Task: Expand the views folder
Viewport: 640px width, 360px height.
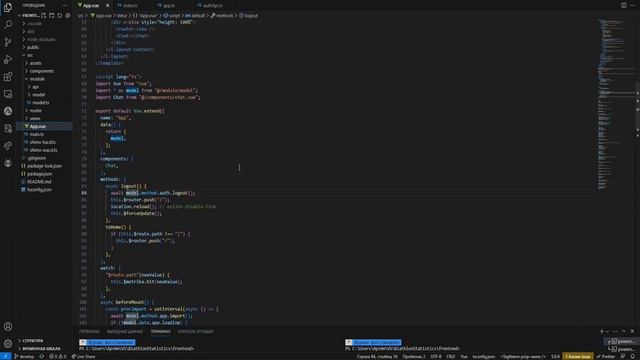Action: [45, 118]
